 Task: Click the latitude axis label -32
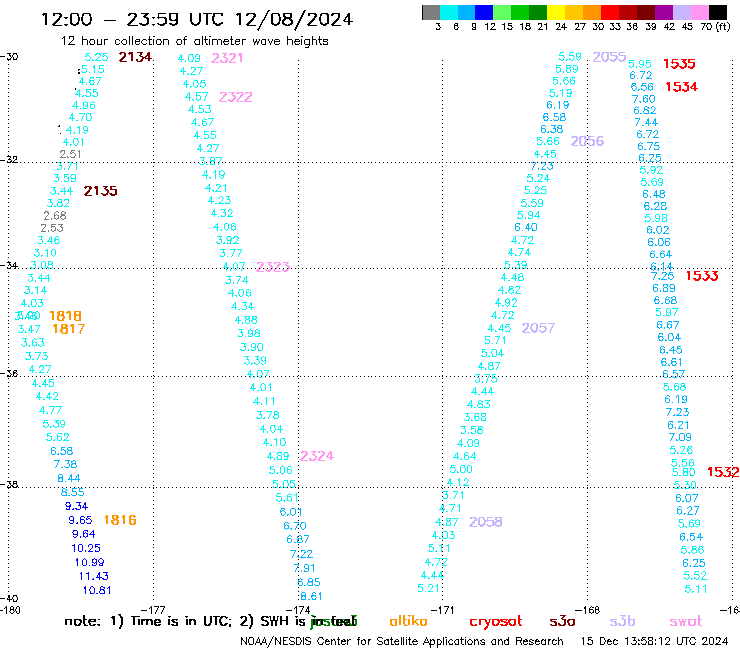click(9, 160)
